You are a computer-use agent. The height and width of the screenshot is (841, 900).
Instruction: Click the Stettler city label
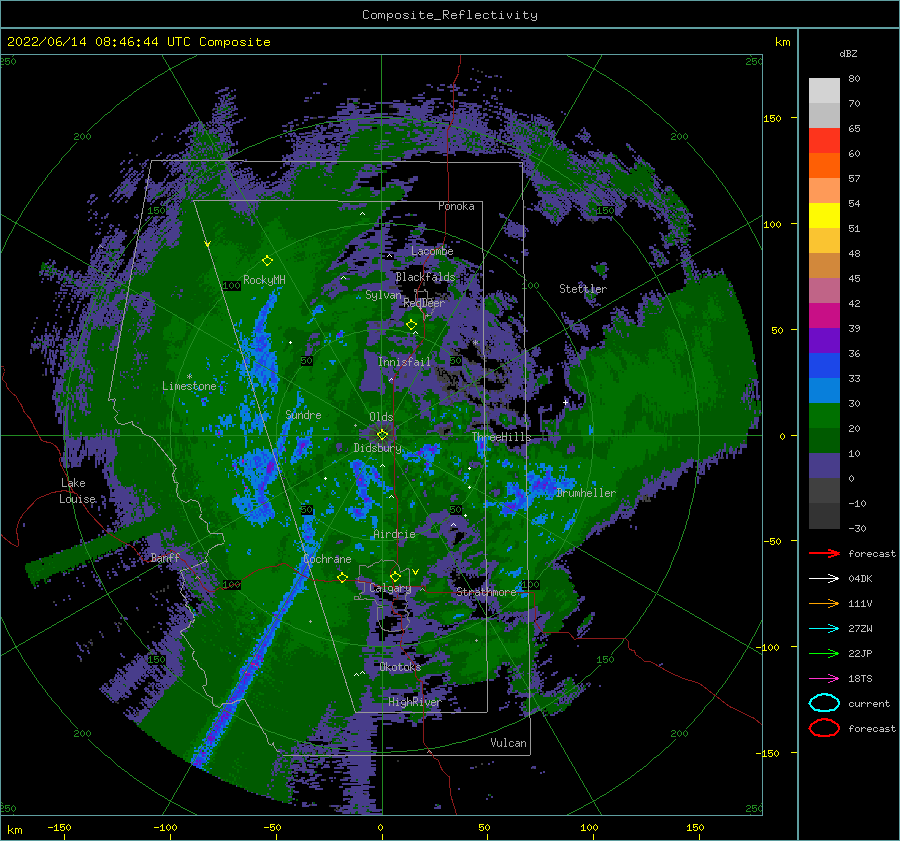coord(583,289)
